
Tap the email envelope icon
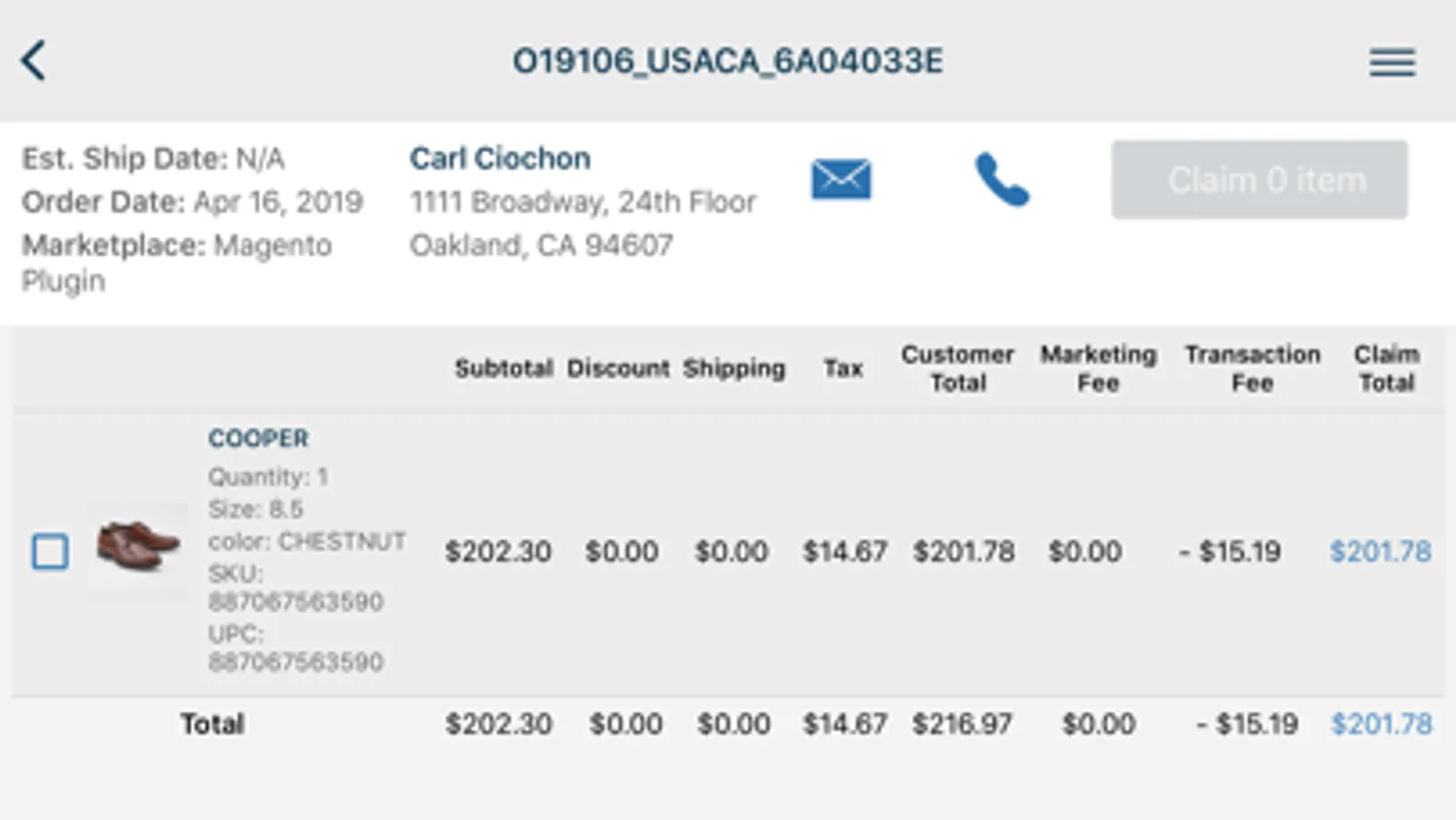point(840,179)
